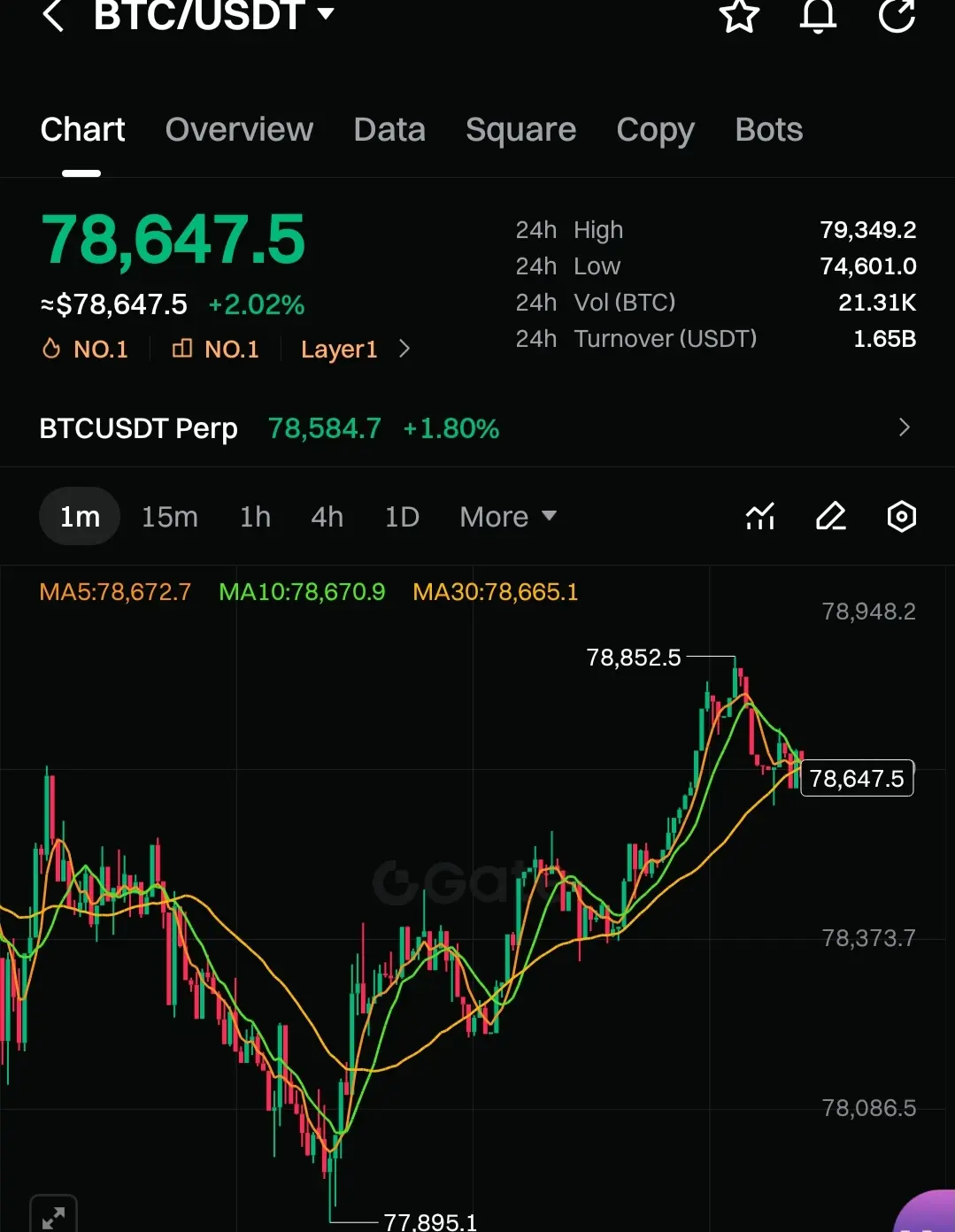Select the 1h timeframe
Viewport: 955px width, 1232px height.
[255, 517]
